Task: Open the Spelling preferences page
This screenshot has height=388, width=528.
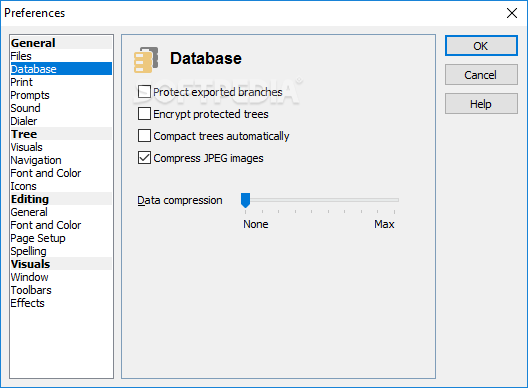Action: pos(61,251)
